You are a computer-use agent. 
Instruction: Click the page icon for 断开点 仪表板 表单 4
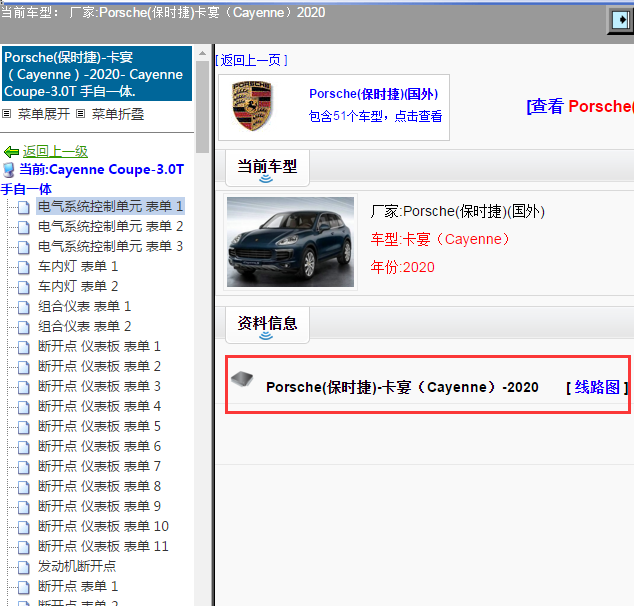(x=23, y=407)
